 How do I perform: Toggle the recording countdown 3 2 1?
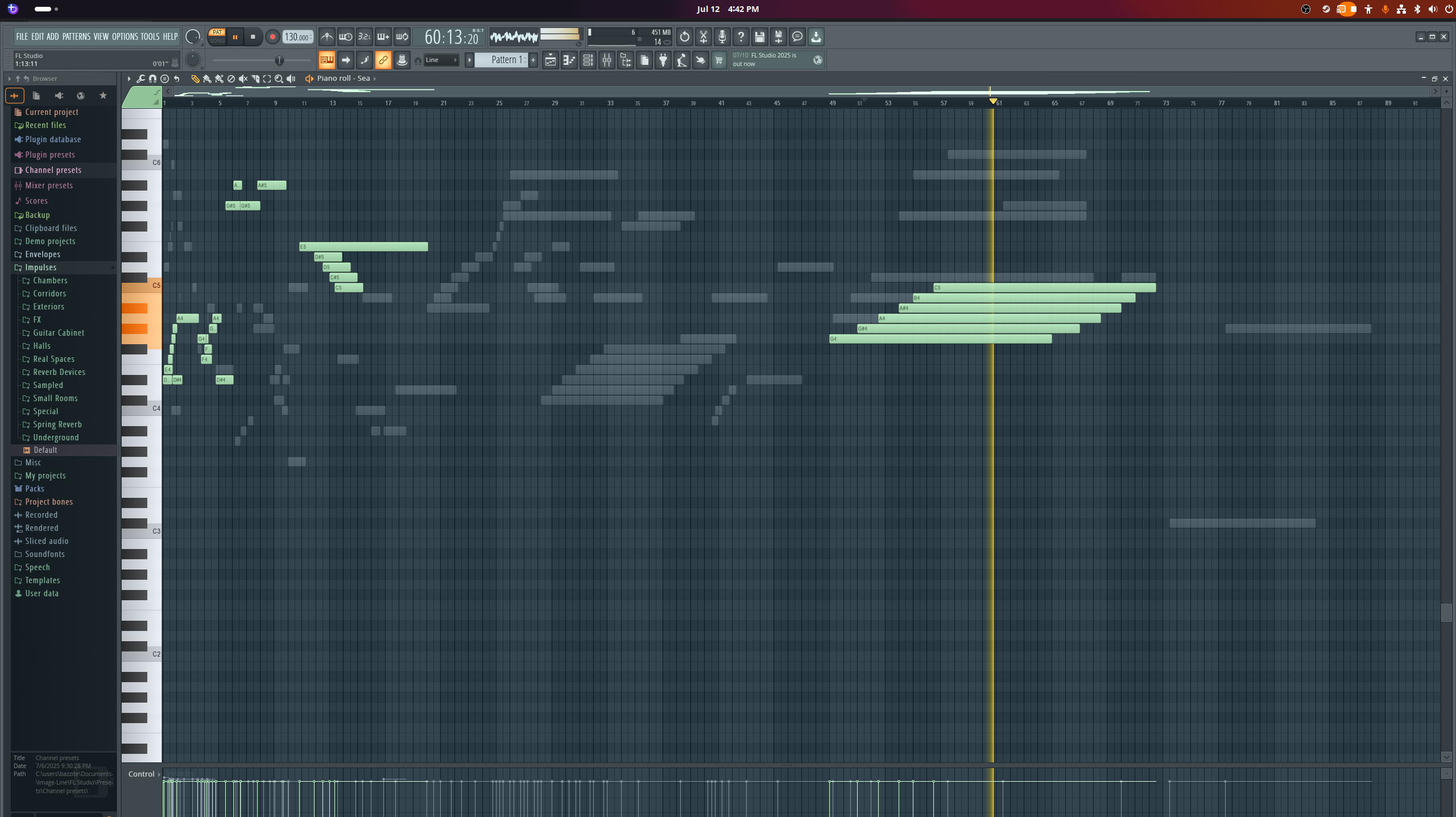364,37
